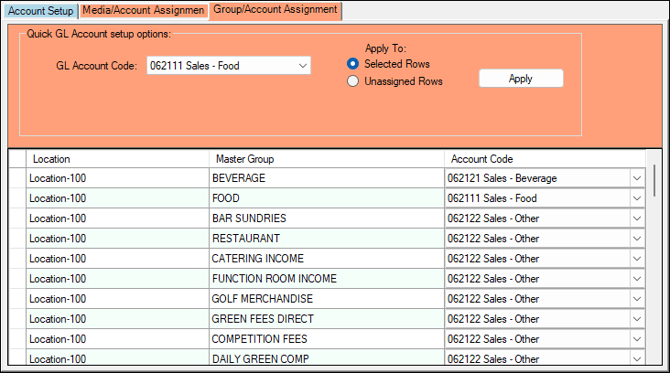Click Location-100 cell in the BEVERAGE row

118,178
